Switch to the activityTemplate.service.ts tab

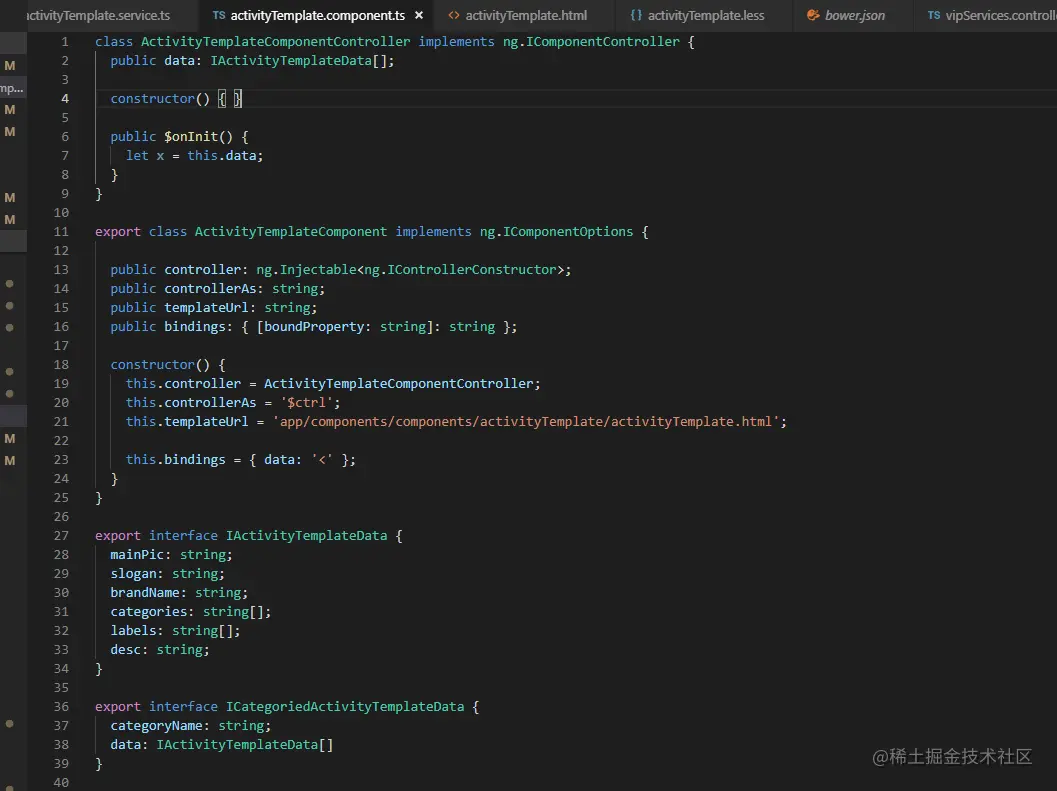[x=98, y=15]
